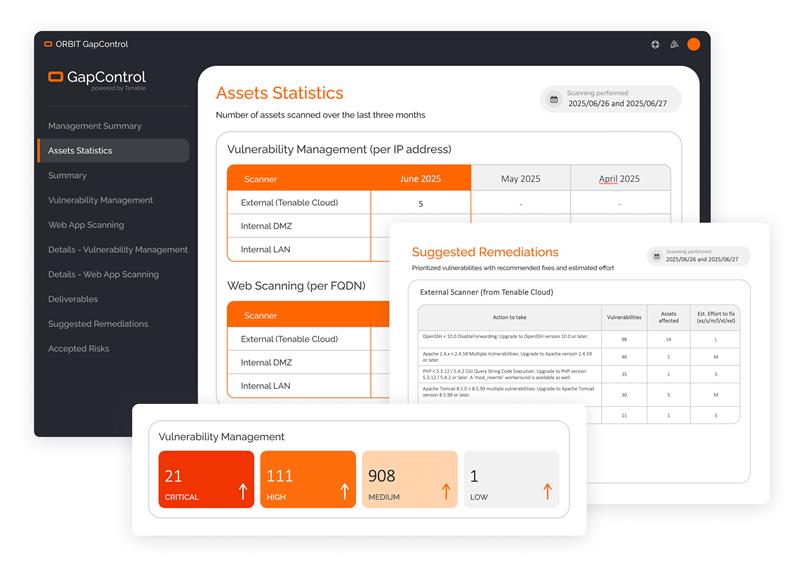Click the calendar icon in Suggested Remediations panel
The width and height of the screenshot is (800, 566).
pos(657,256)
